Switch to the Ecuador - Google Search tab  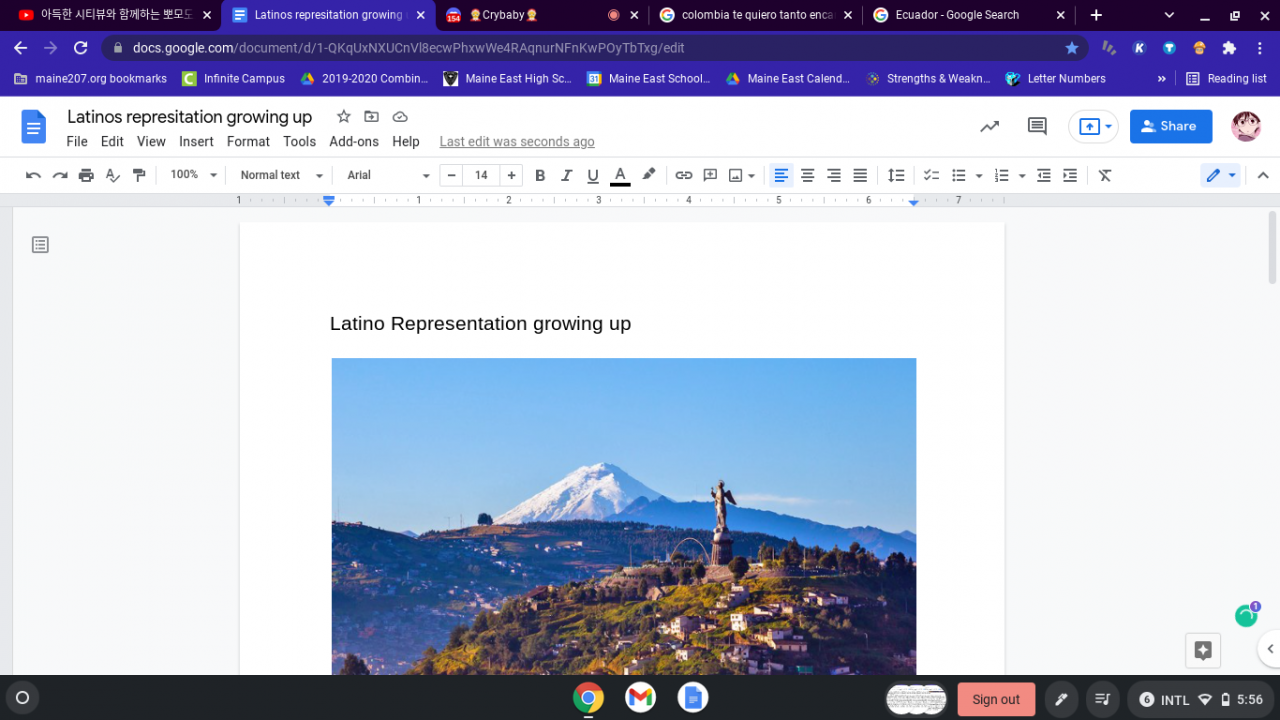pyautogui.click(x=956, y=15)
